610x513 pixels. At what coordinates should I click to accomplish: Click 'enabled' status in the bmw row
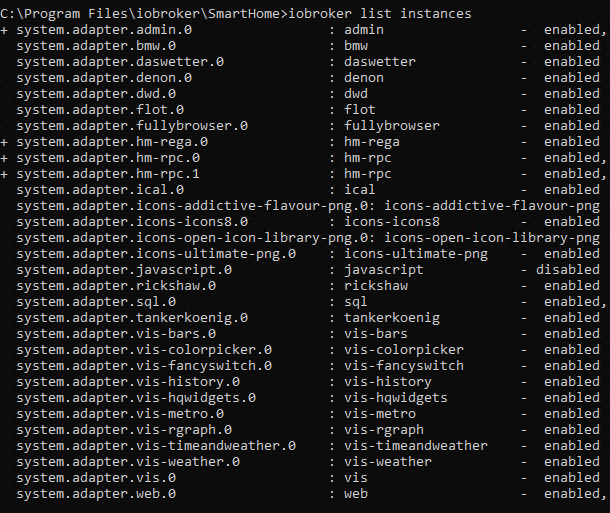point(571,46)
